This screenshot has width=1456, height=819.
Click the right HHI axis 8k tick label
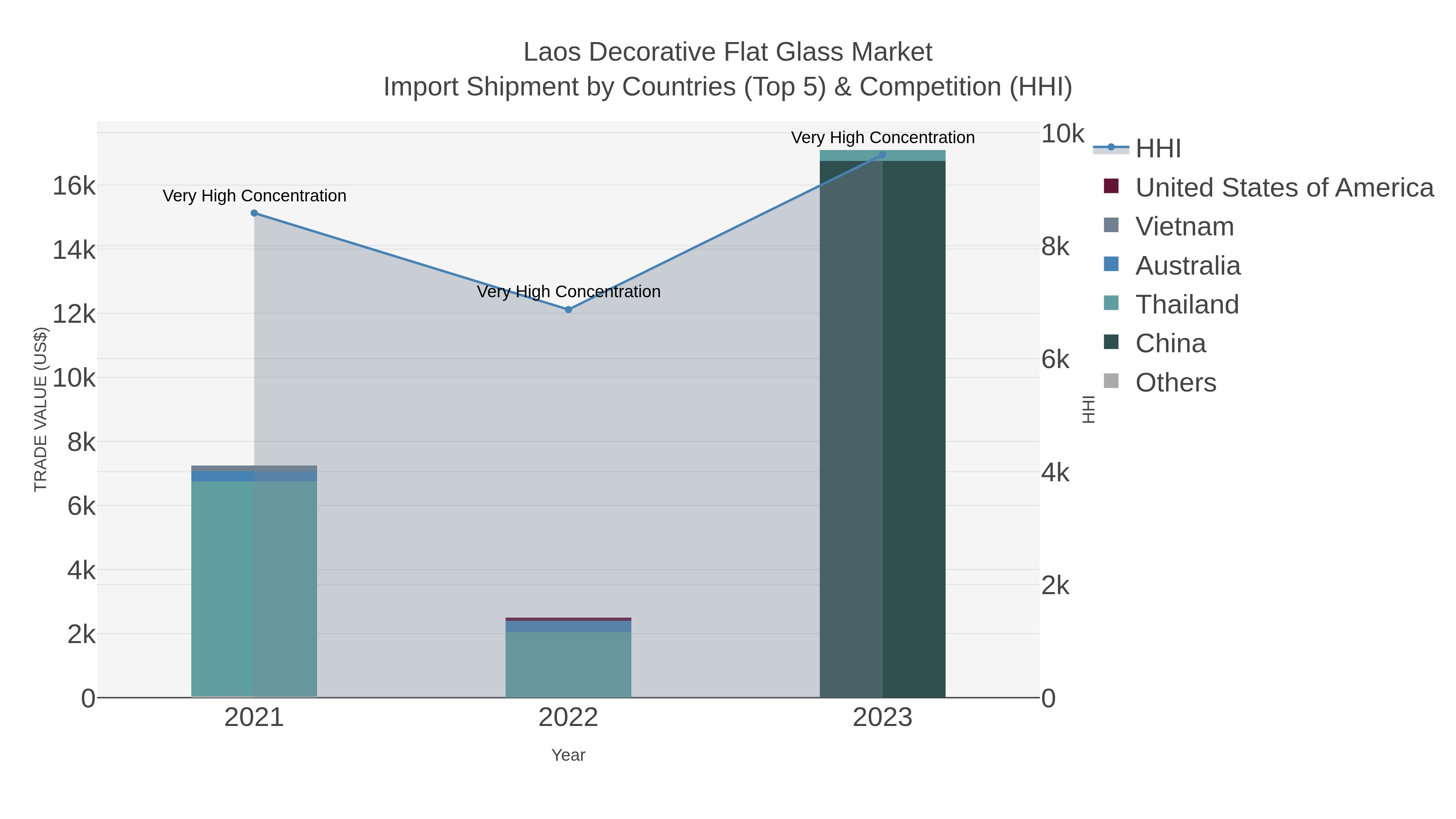pos(1055,247)
